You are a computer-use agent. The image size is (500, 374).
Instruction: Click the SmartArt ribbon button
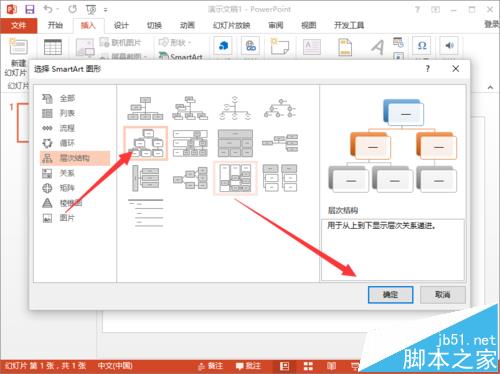[x=181, y=56]
